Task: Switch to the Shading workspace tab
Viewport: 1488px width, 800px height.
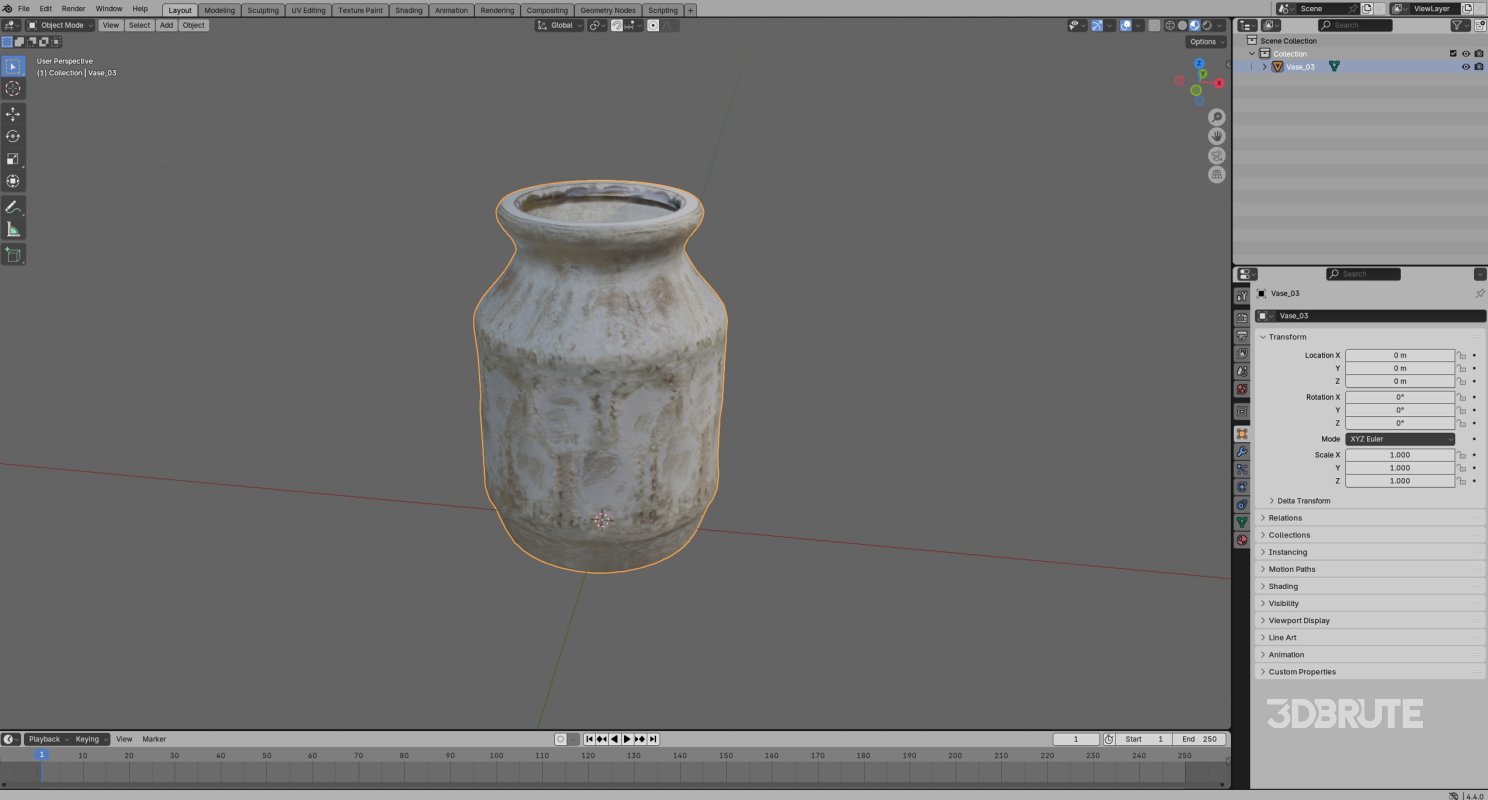Action: (x=408, y=10)
